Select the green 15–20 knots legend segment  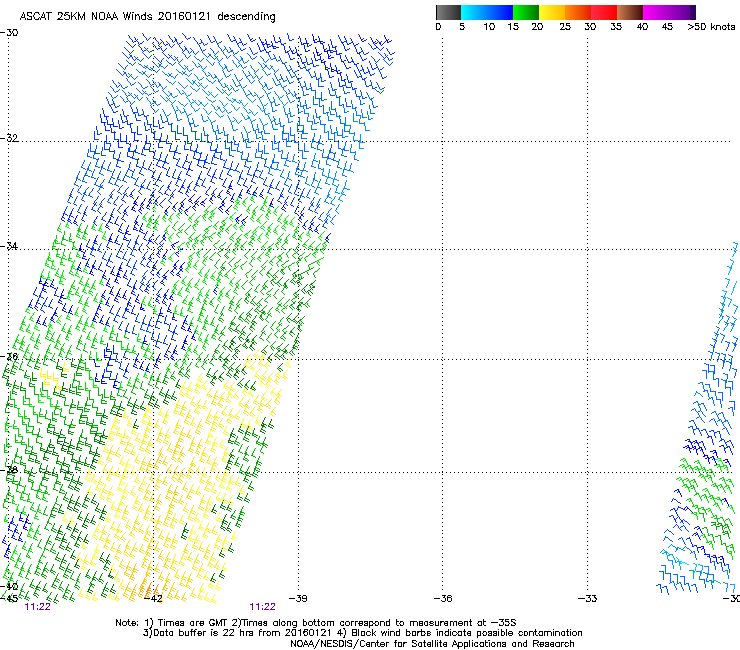(526, 12)
